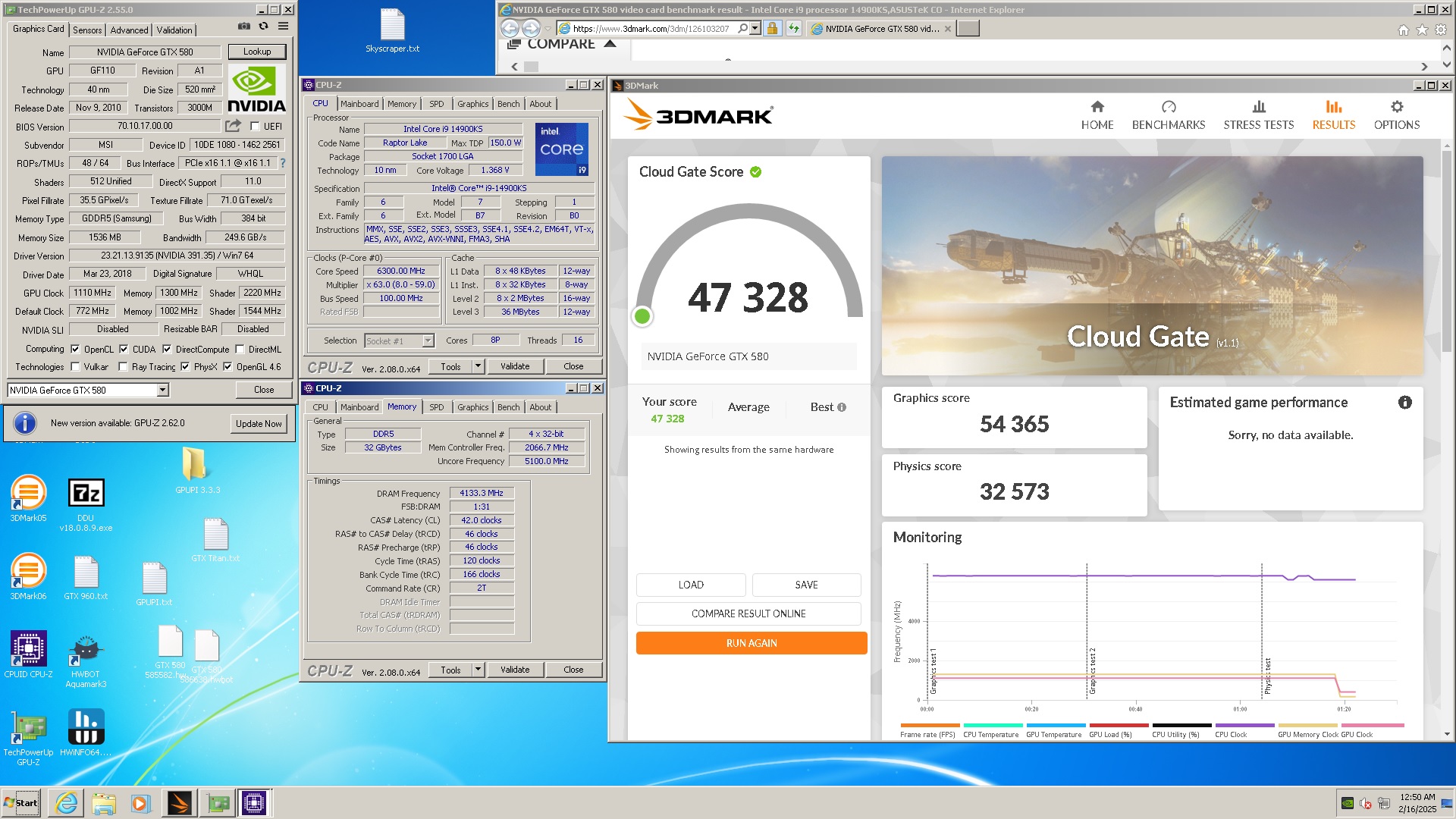
Task: Open the recent pages dropdown by IE navigation arrows
Action: (548, 29)
